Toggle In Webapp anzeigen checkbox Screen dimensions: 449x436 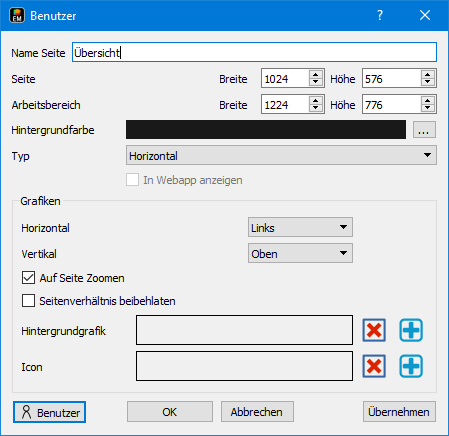click(x=132, y=180)
